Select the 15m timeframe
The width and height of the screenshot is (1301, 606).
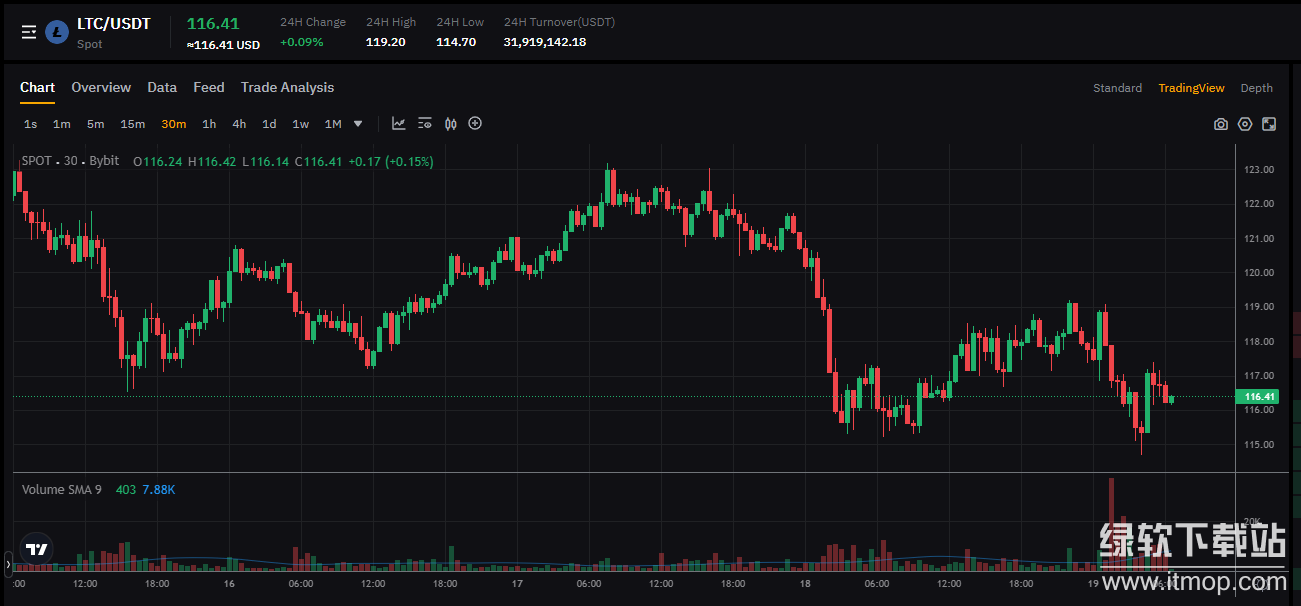click(132, 124)
